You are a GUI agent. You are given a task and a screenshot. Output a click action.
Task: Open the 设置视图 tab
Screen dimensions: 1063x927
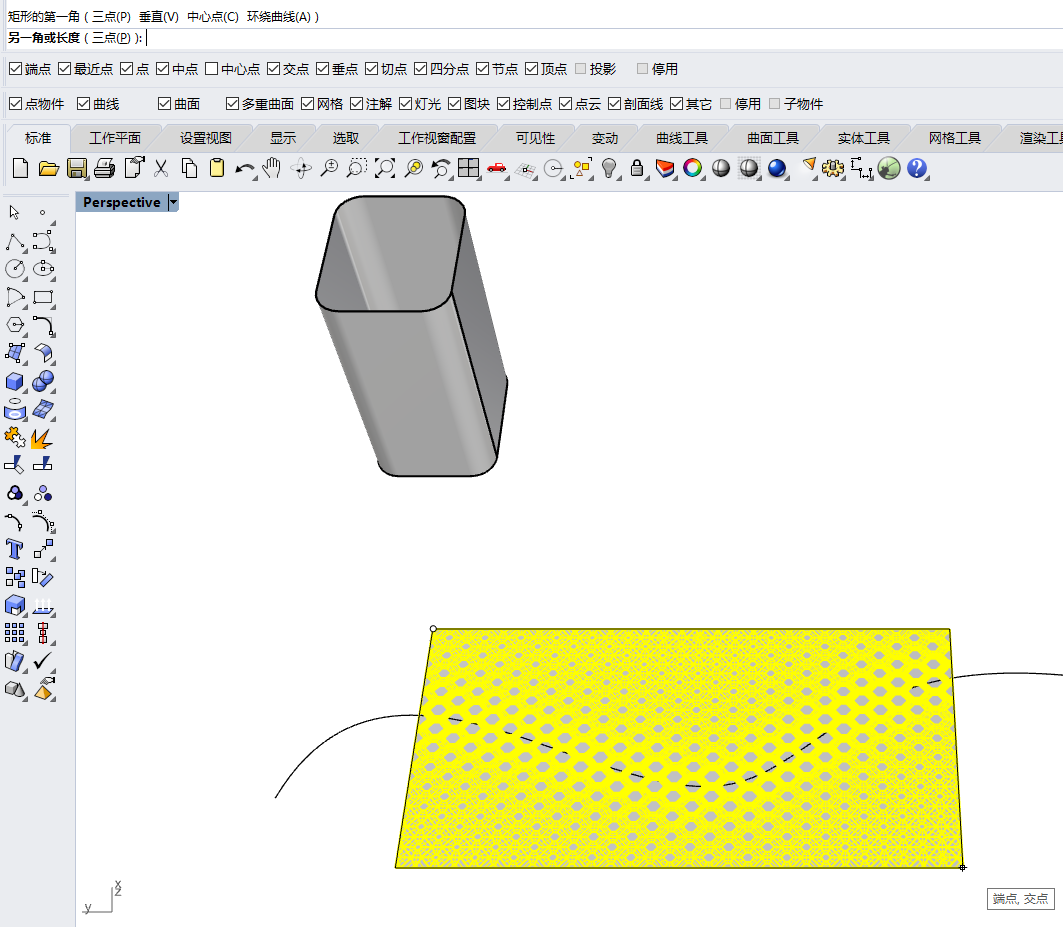tap(205, 138)
